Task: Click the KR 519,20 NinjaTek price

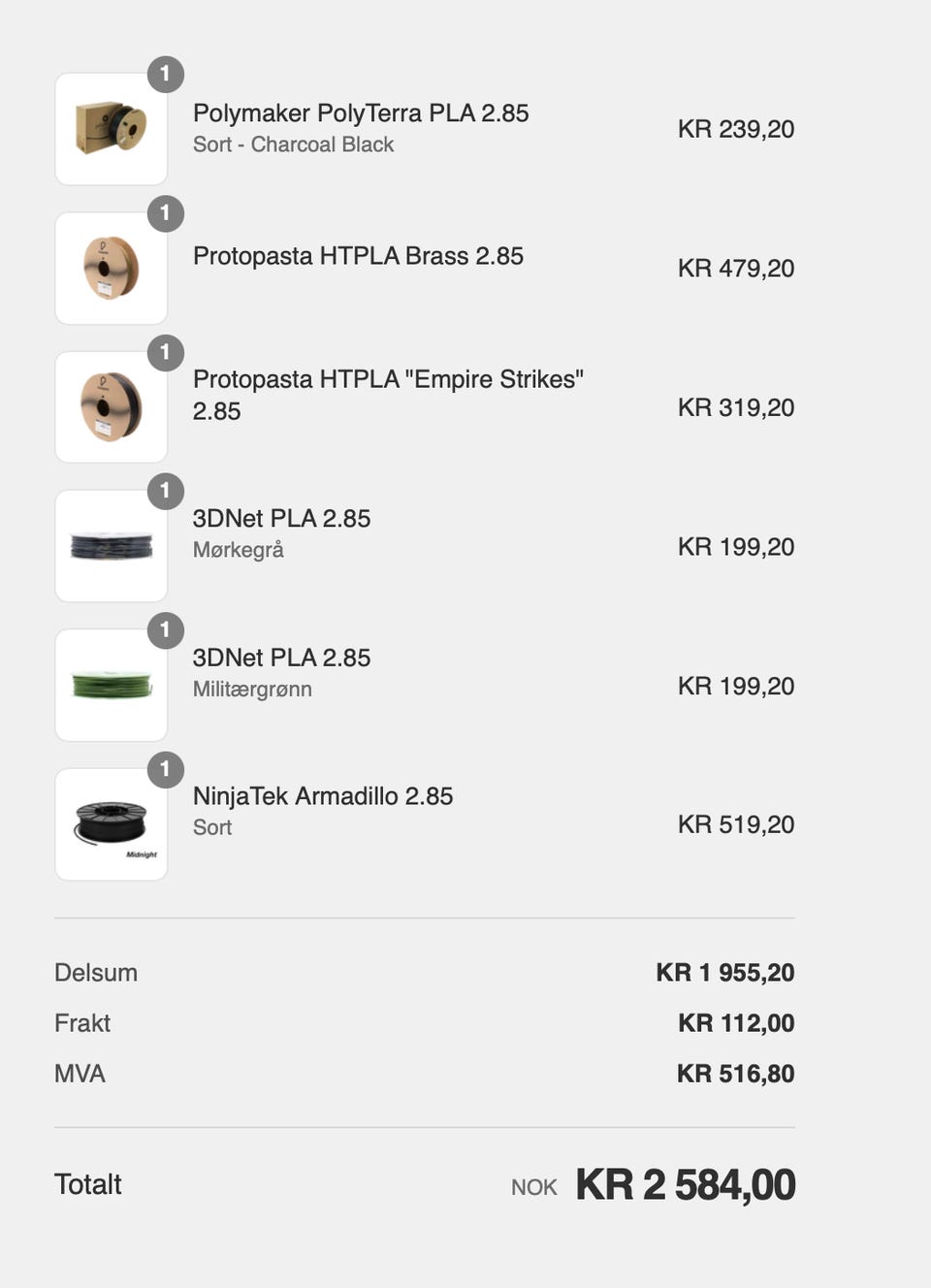Action: point(736,824)
